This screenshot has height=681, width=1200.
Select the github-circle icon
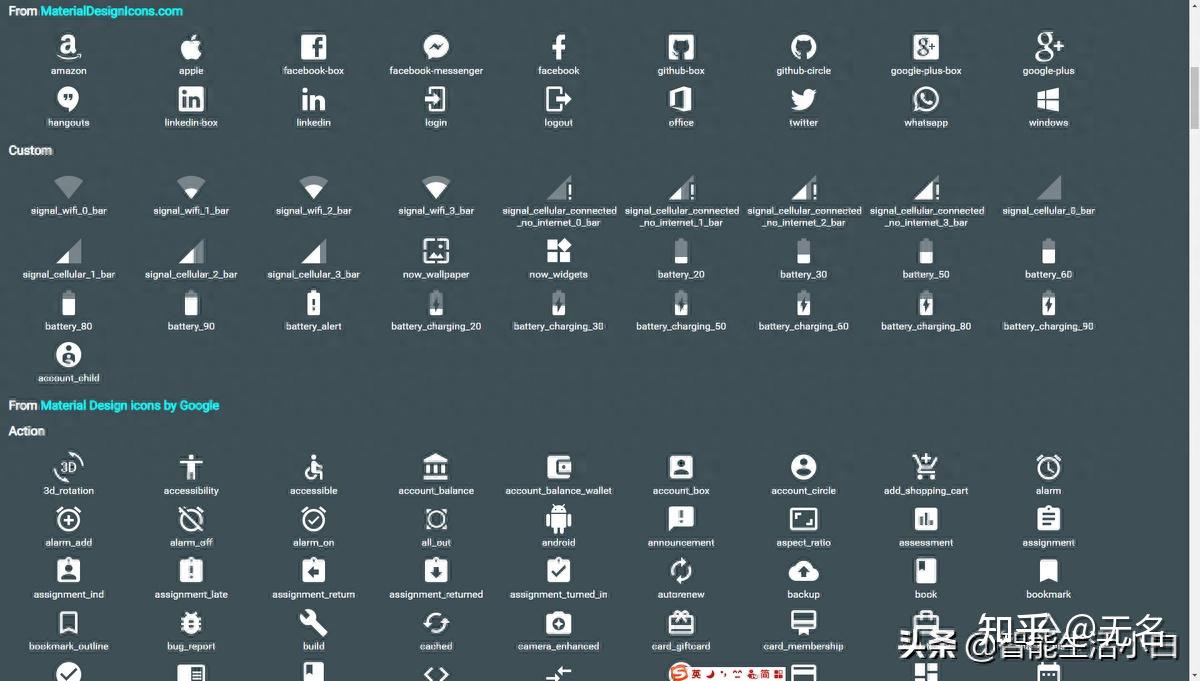(x=804, y=47)
